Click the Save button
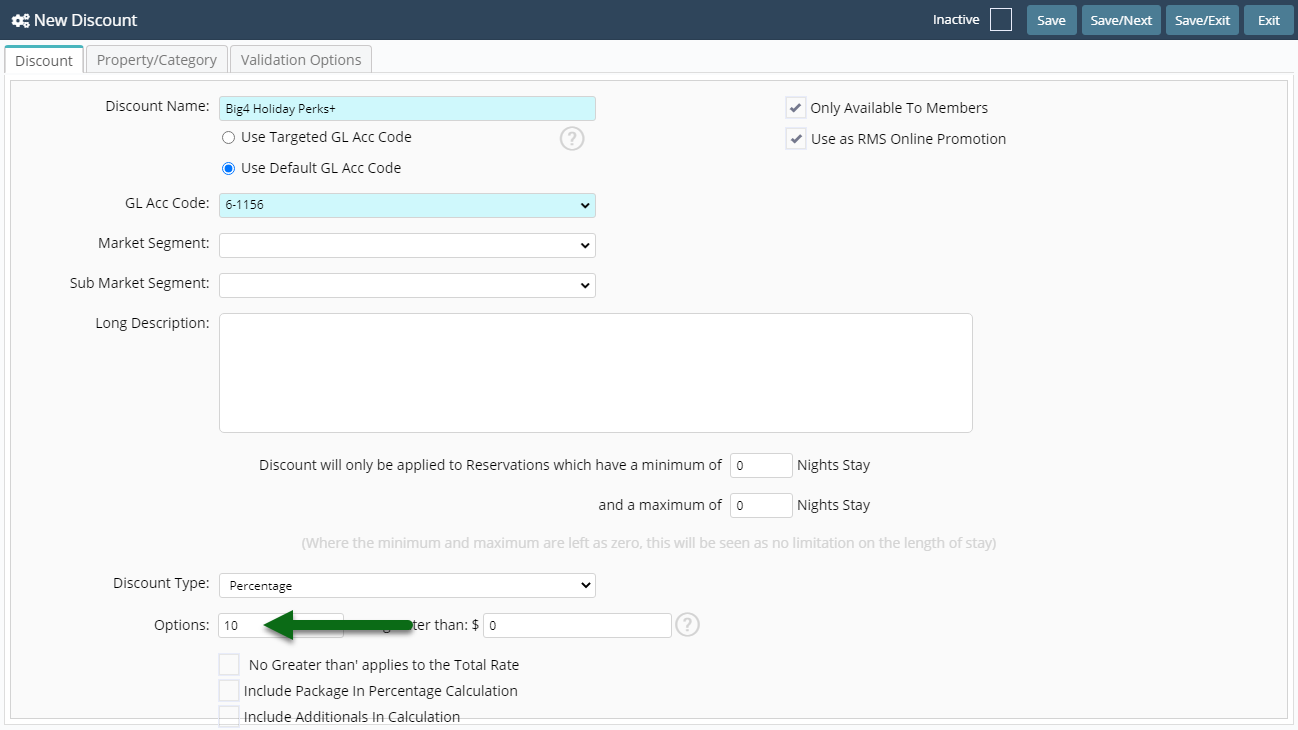This screenshot has height=730, width=1298. 1051,20
